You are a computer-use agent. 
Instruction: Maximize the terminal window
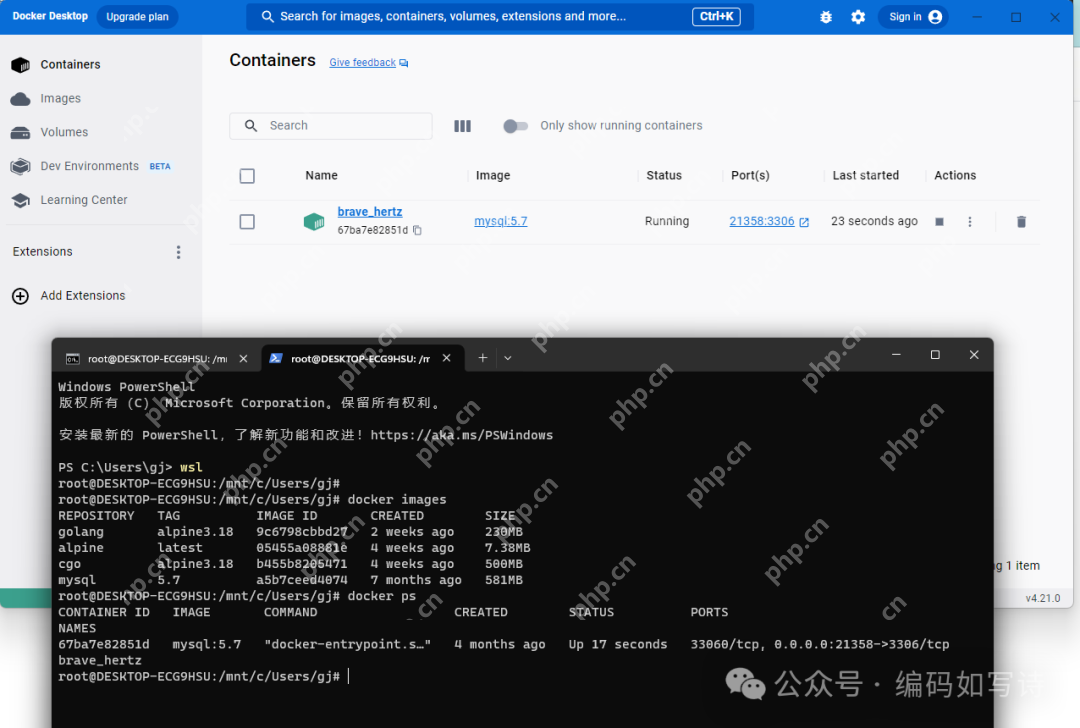point(935,355)
